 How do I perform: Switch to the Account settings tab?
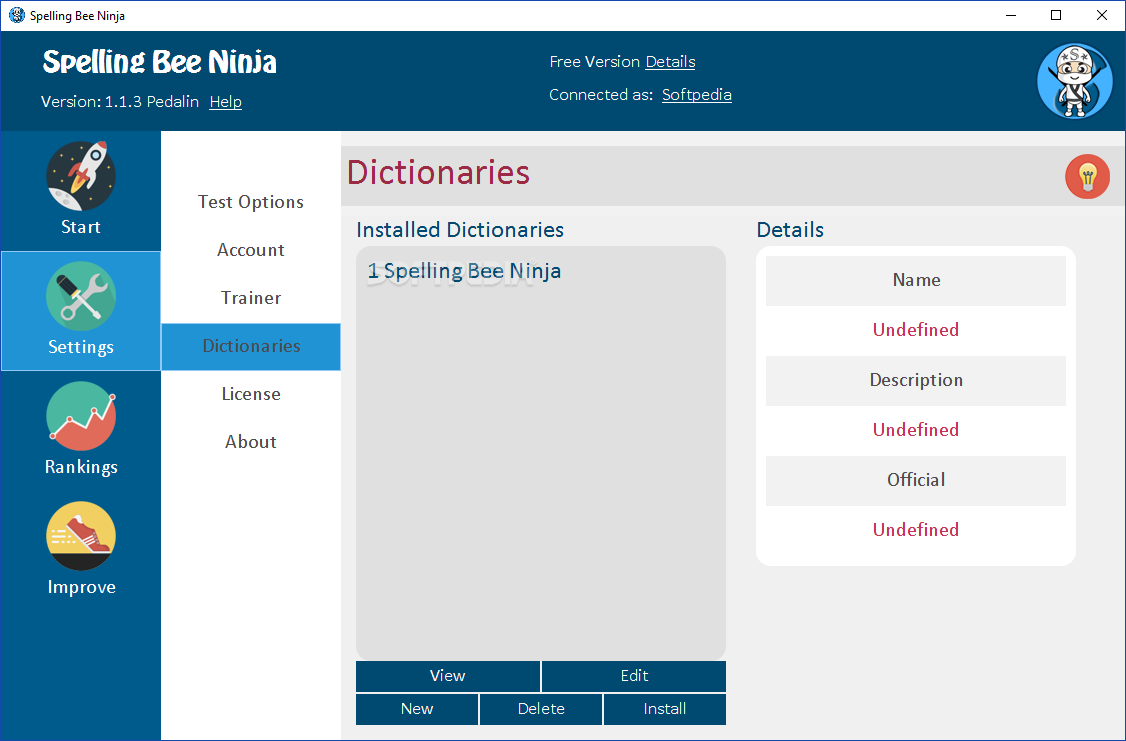pos(251,250)
